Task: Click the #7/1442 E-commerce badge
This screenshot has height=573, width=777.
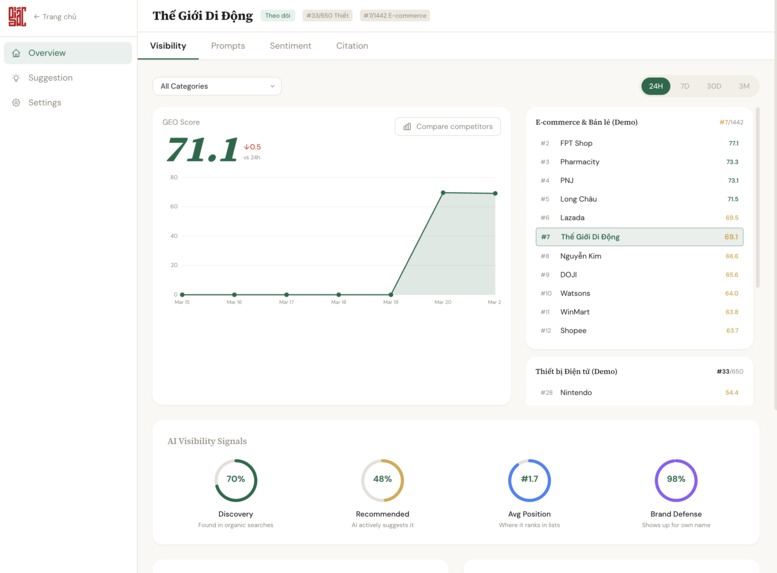Action: click(395, 16)
